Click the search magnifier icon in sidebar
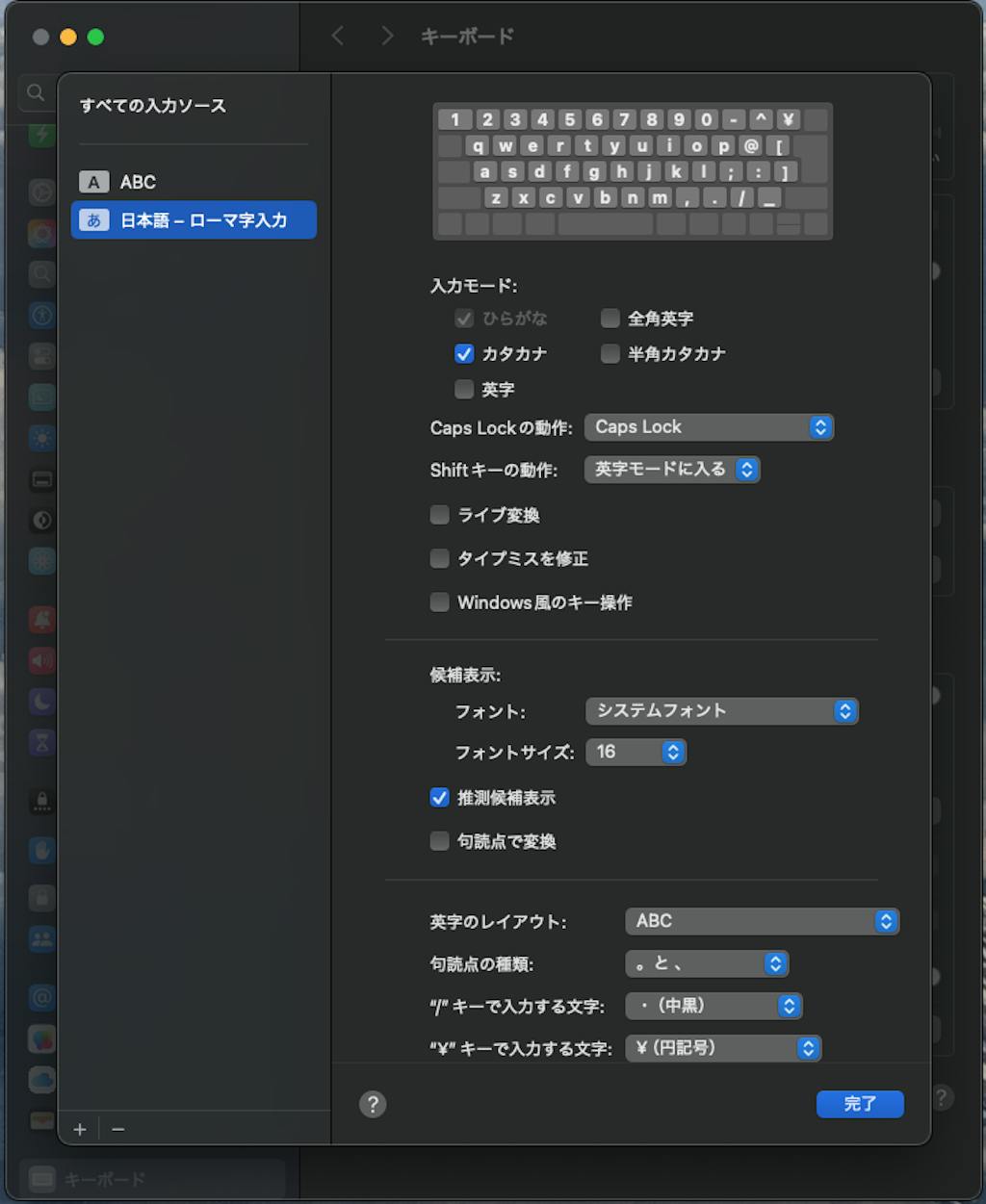Image resolution: width=986 pixels, height=1204 pixels. 36,92
